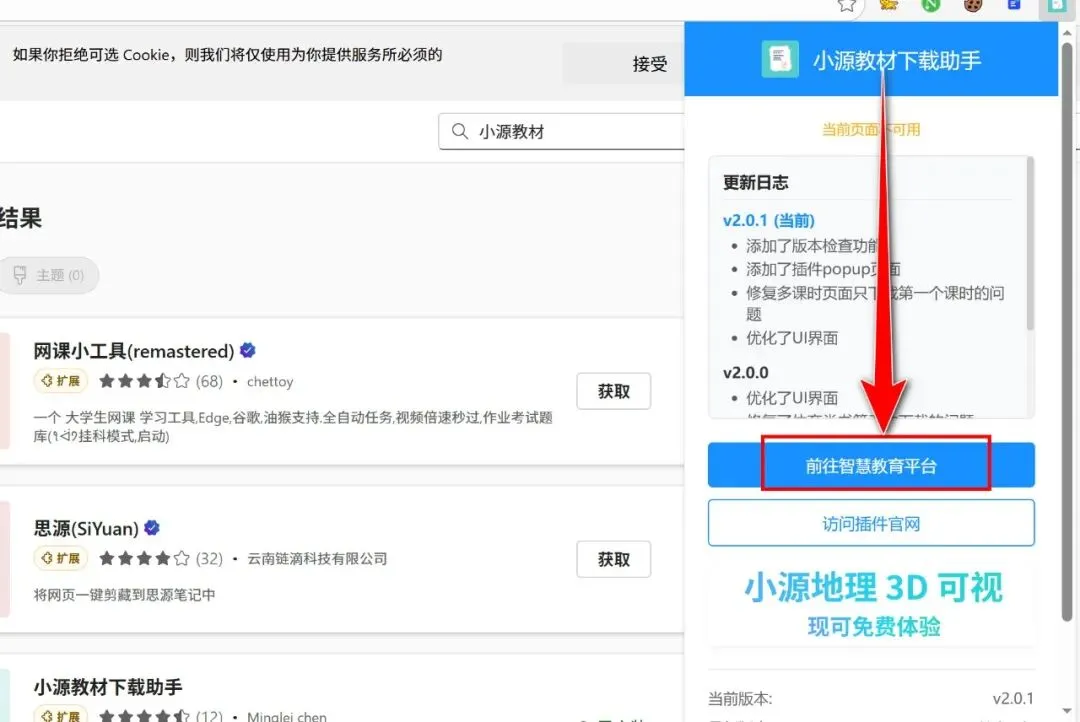The height and width of the screenshot is (722, 1080).
Task: Click the star rating of 网课小工具(remastered)
Action: pyautogui.click(x=144, y=381)
